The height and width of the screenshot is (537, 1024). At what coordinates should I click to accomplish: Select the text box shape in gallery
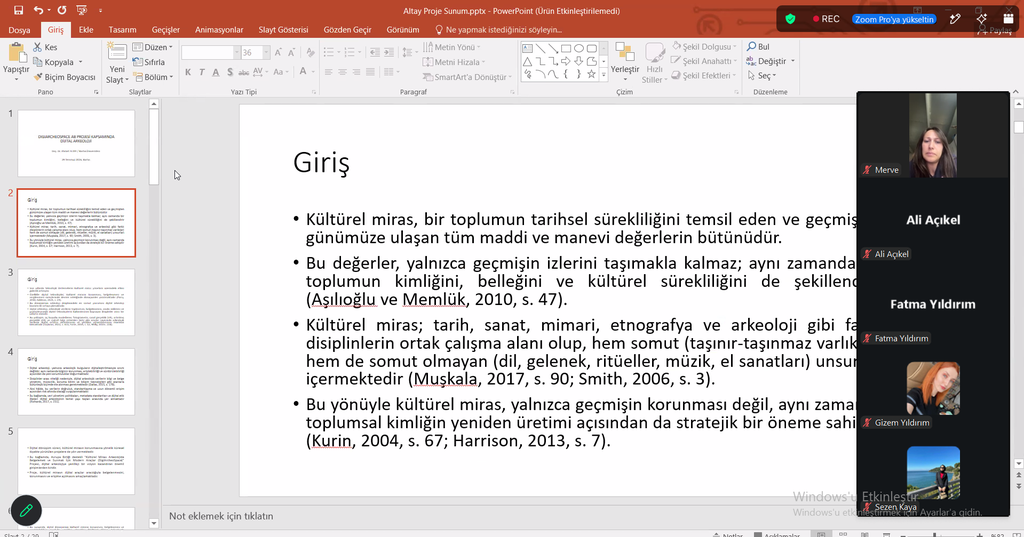[527, 48]
